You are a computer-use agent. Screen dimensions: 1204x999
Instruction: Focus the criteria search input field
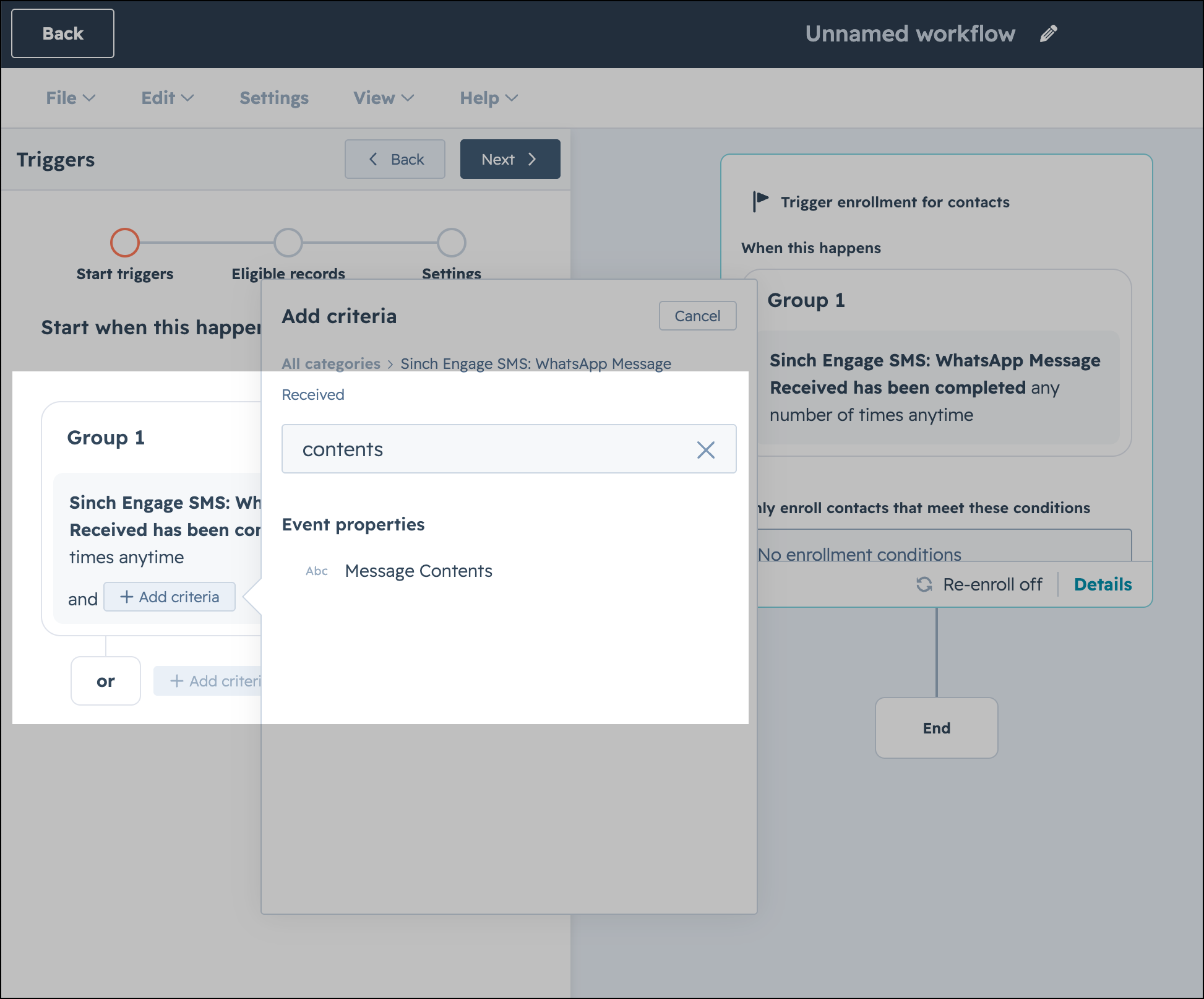[509, 449]
